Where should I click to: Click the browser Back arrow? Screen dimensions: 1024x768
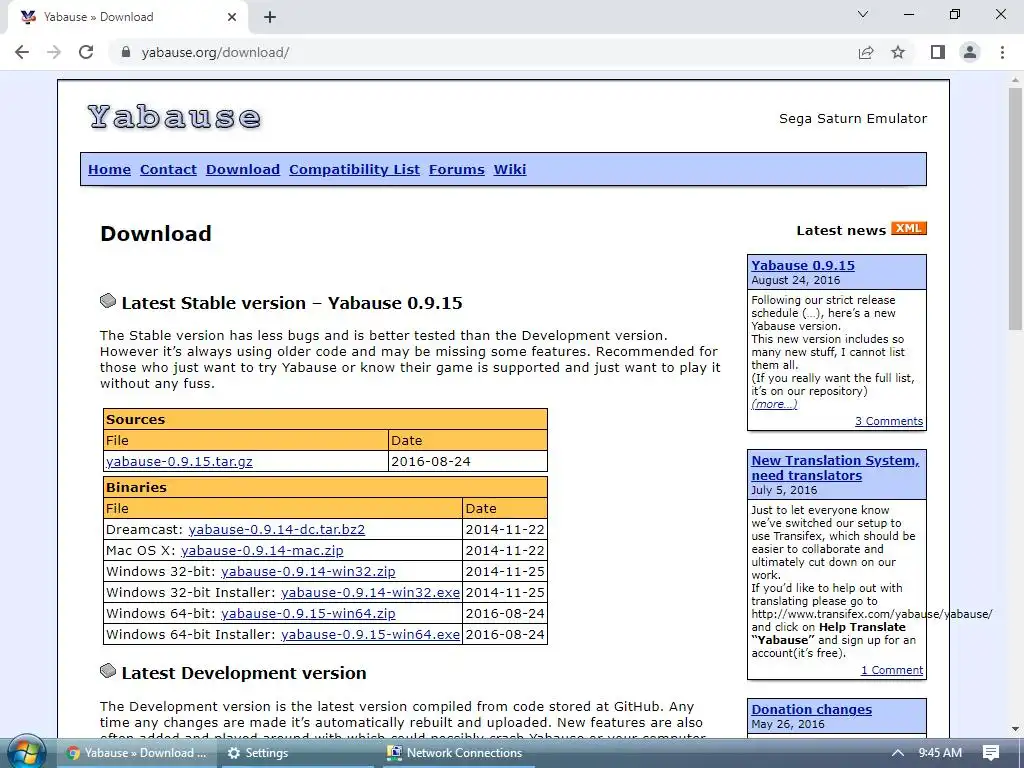click(22, 52)
